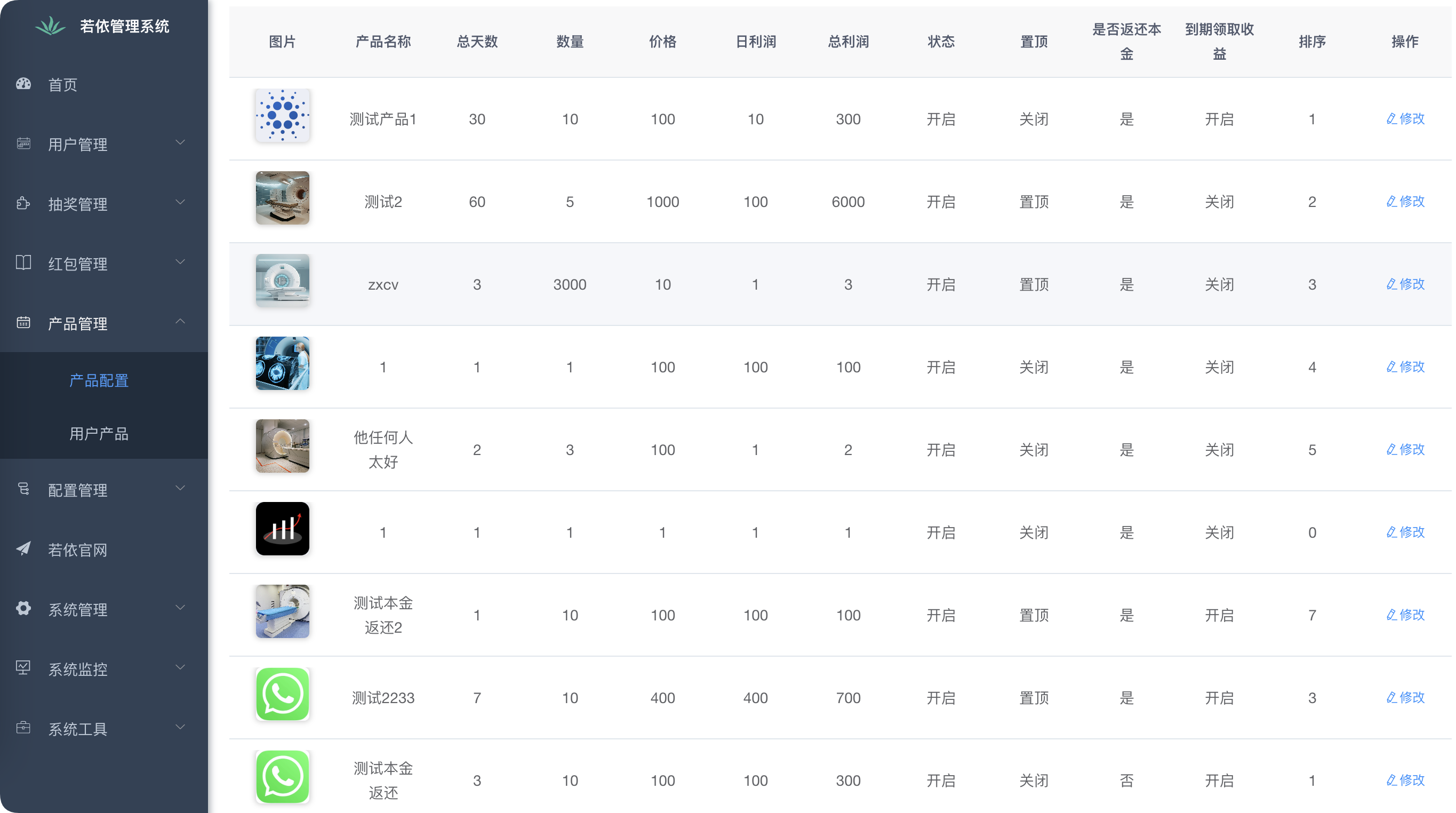
Task: Click 修改 for zxcv row
Action: [1405, 284]
